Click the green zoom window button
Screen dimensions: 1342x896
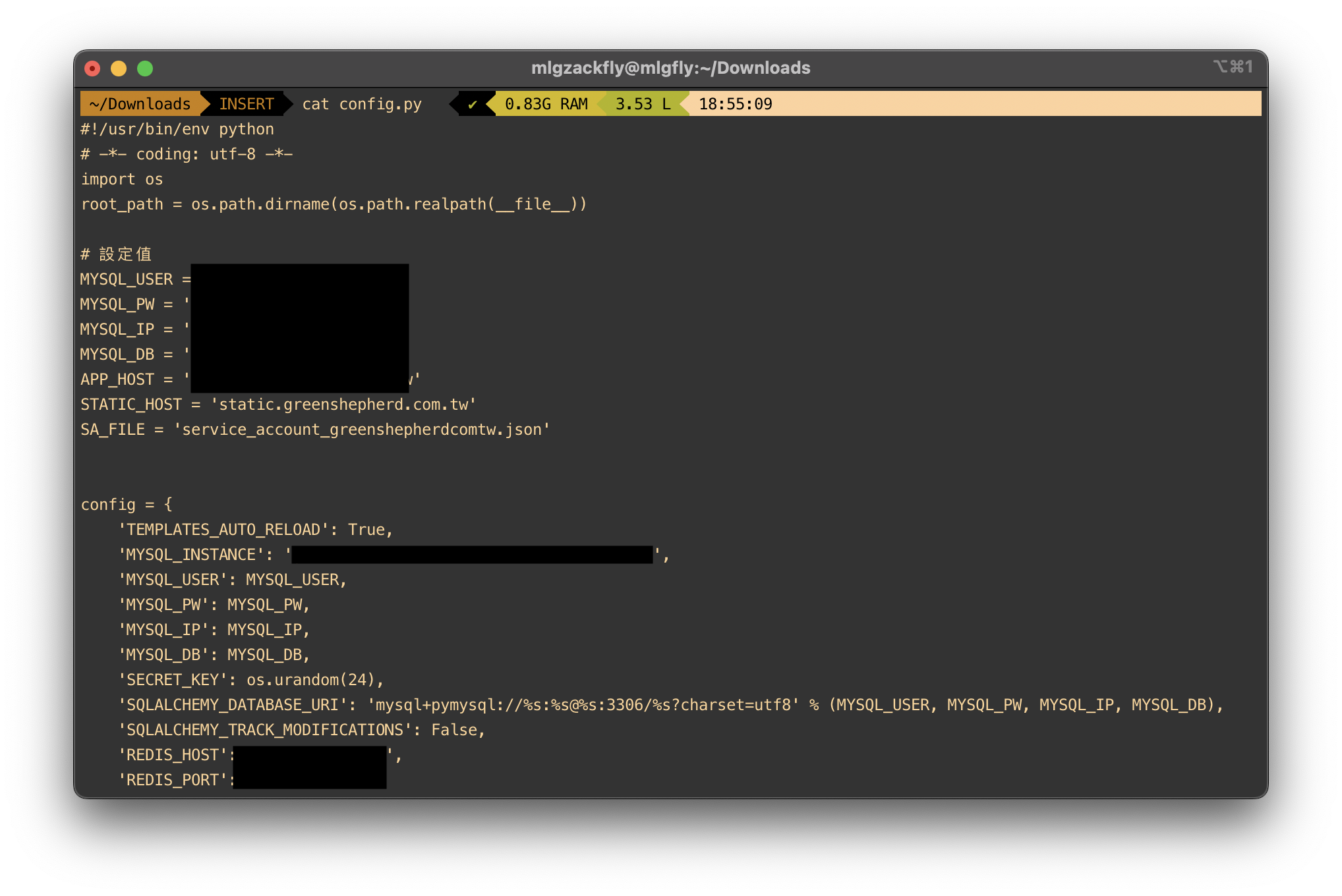pyautogui.click(x=145, y=69)
